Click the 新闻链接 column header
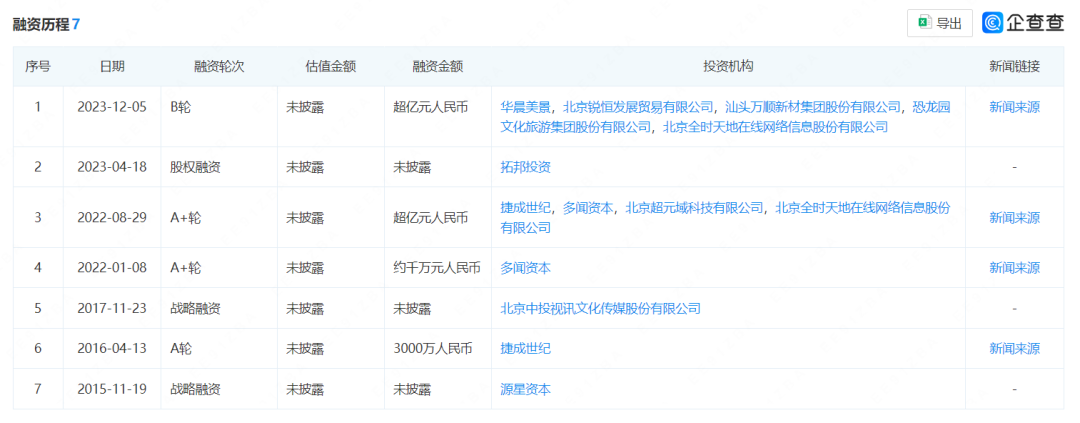 coord(1015,67)
